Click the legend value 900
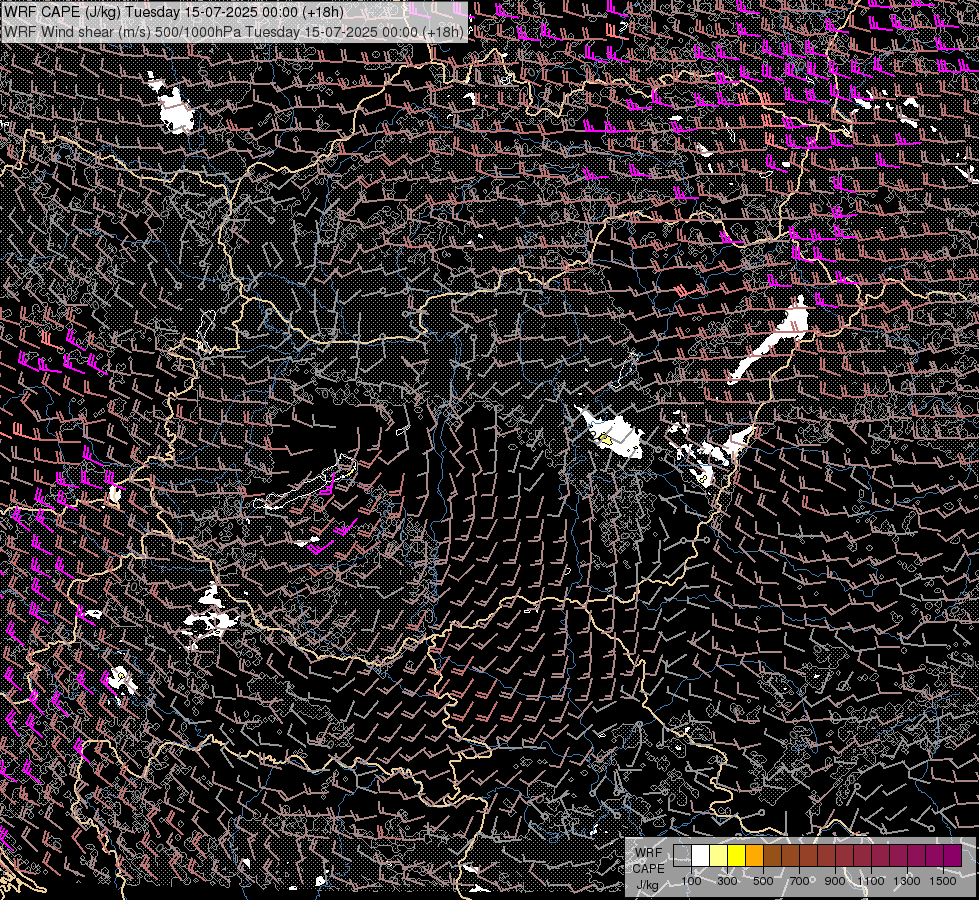Screen dimensions: 979x900 tap(835, 881)
